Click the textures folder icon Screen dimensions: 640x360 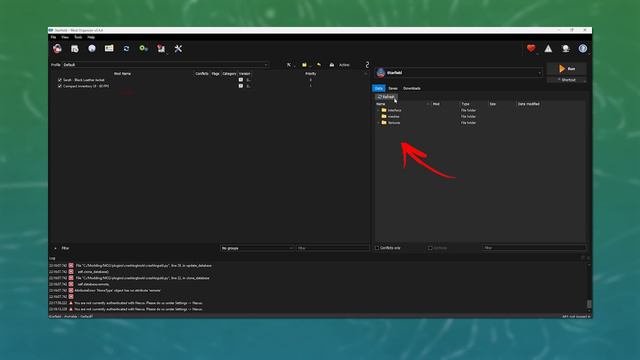tap(384, 122)
